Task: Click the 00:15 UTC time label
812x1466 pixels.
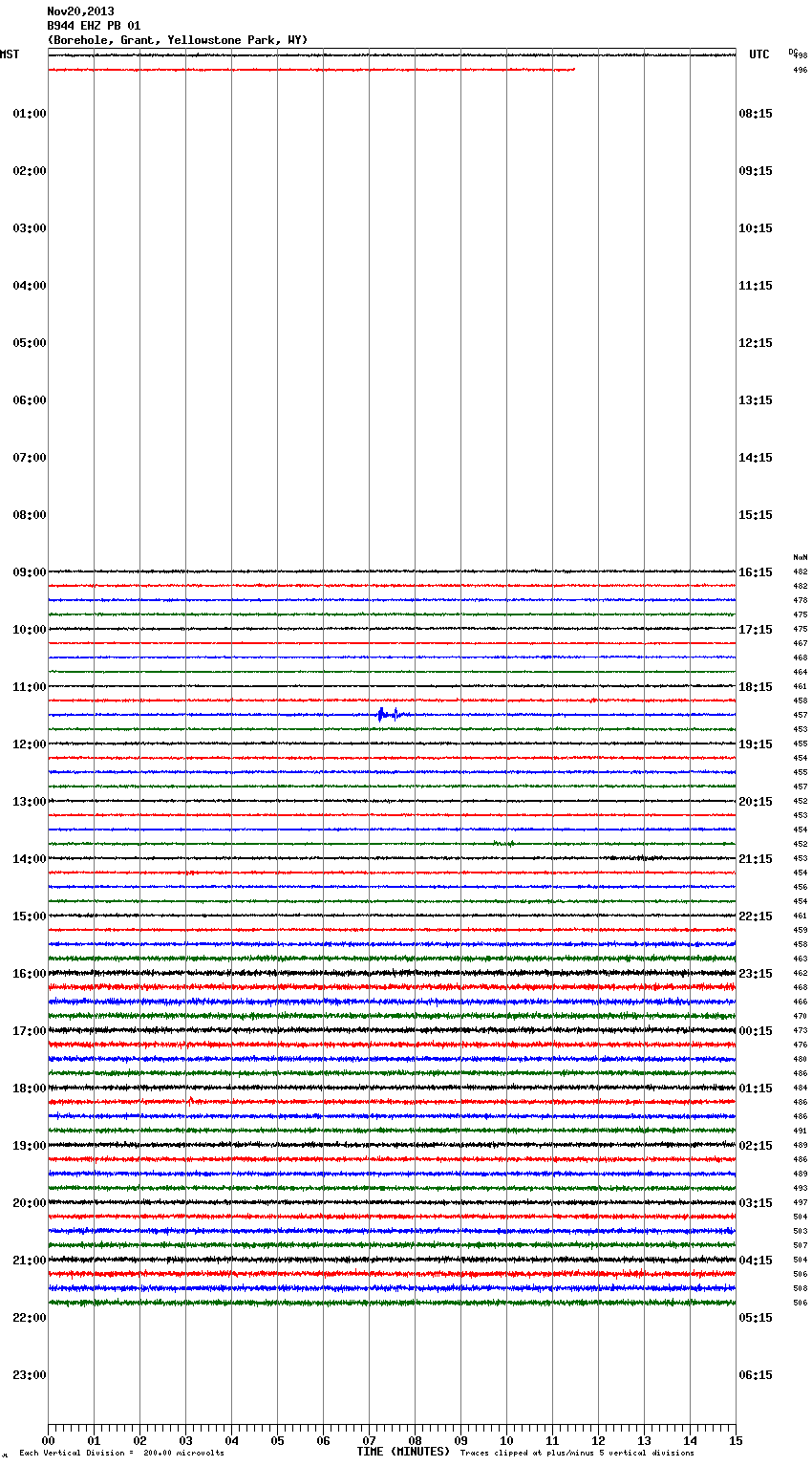Action: (756, 1031)
